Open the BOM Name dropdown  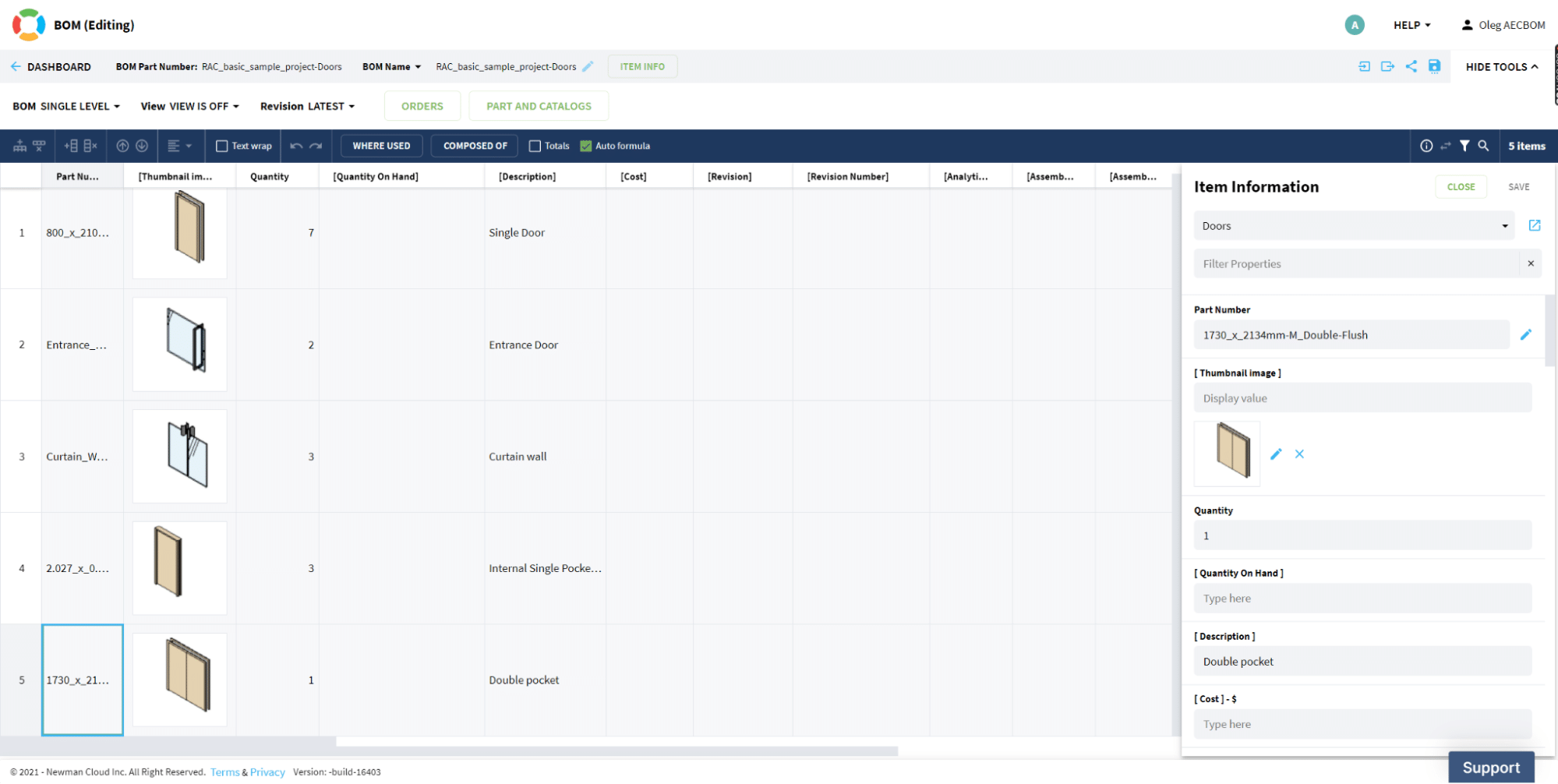[x=391, y=66]
